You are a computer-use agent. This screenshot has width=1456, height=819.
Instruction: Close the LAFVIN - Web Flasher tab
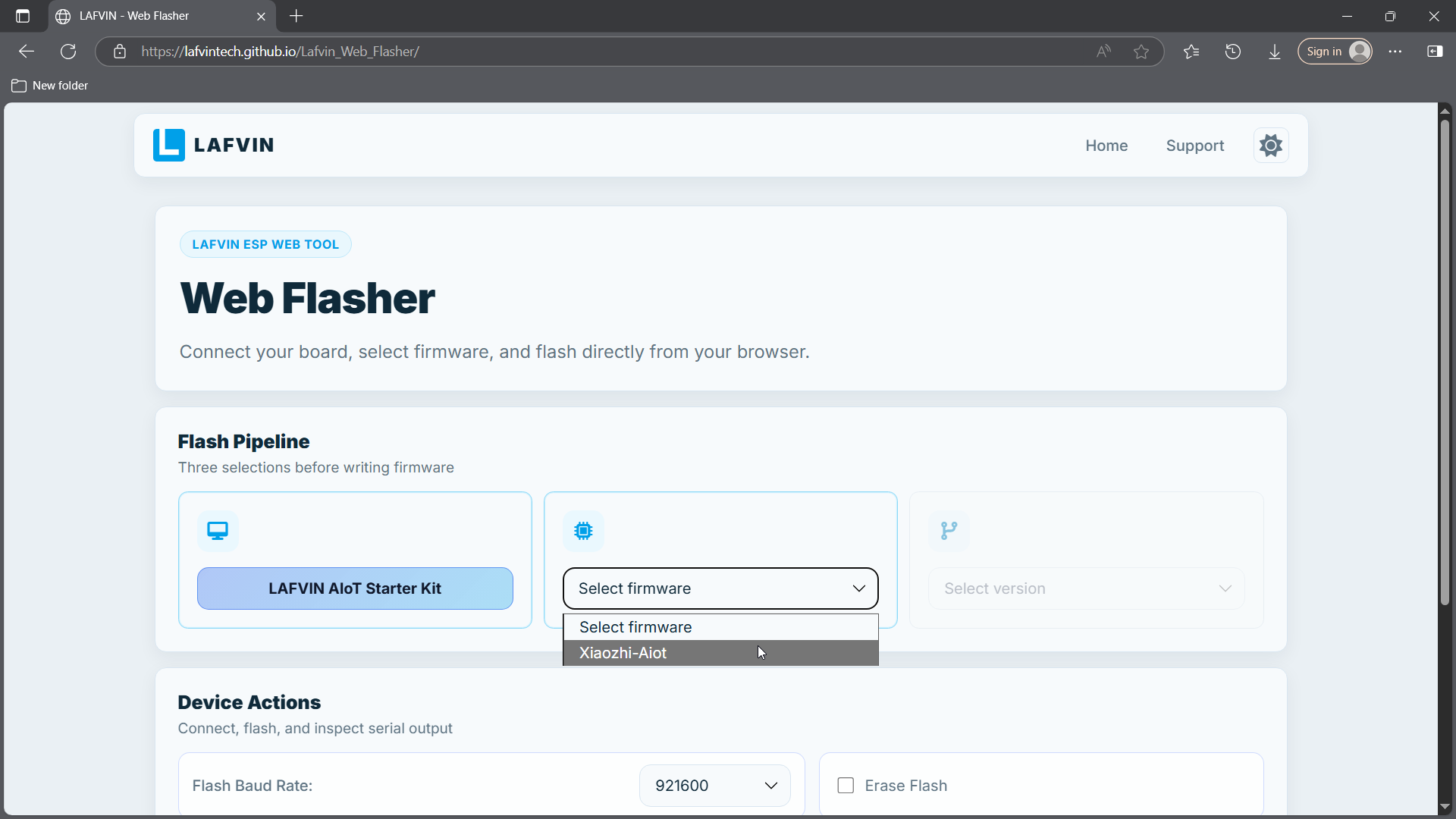tap(261, 16)
